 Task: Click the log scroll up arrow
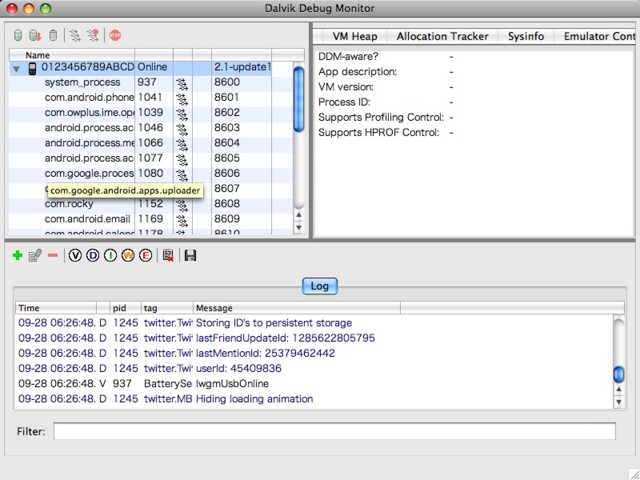pyautogui.click(x=619, y=389)
